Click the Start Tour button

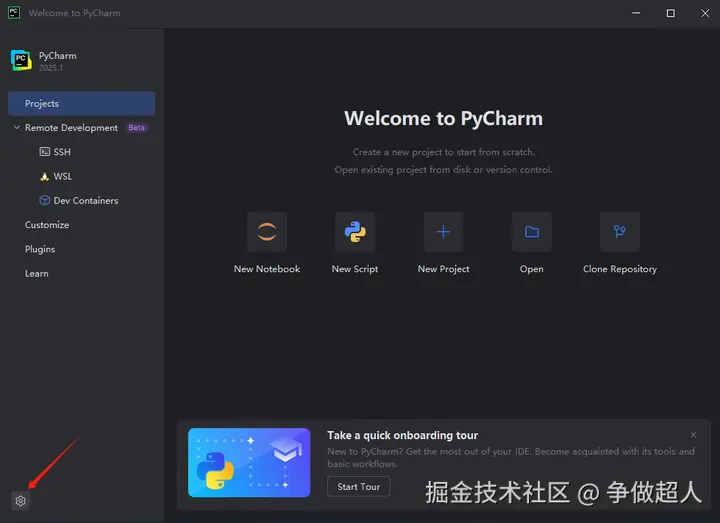(x=359, y=487)
